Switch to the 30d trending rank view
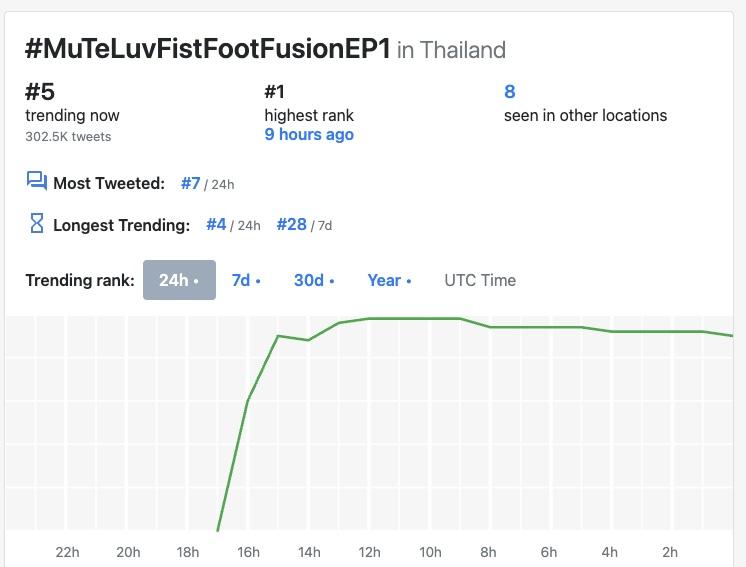746x567 pixels. pyautogui.click(x=314, y=280)
